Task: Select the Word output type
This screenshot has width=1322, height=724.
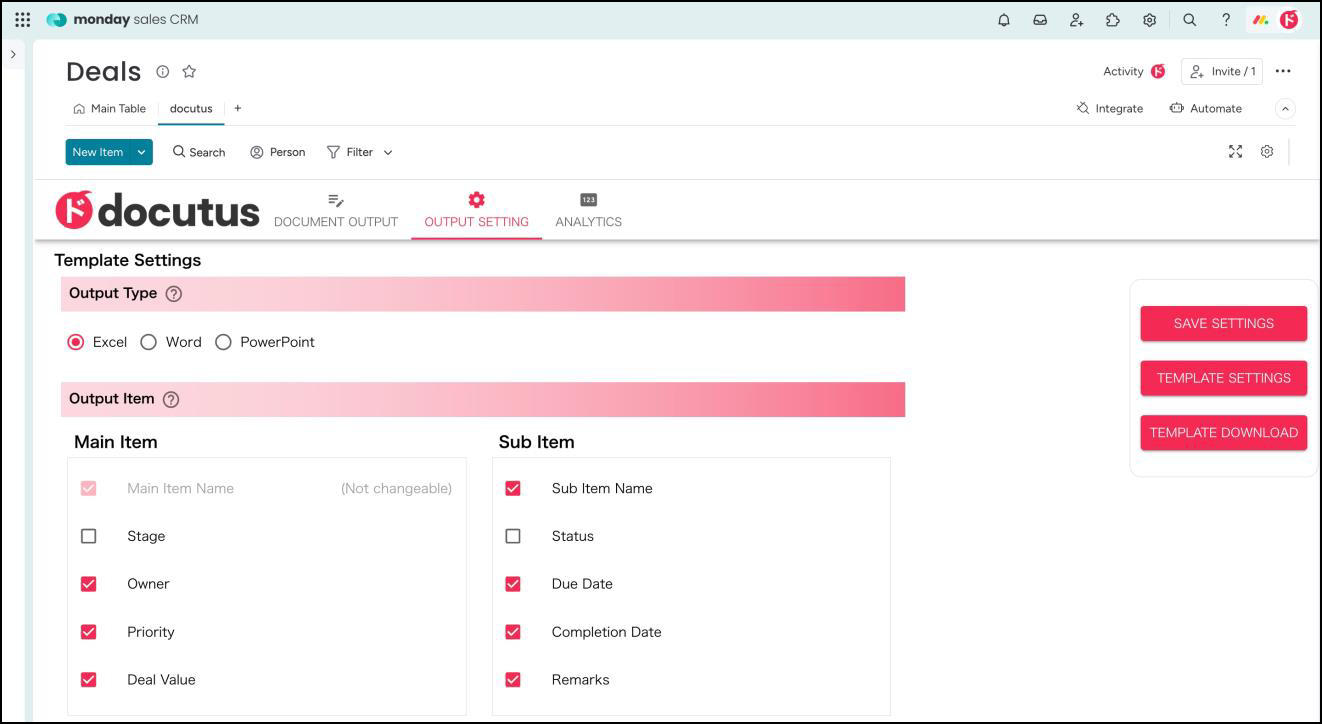Action: pyautogui.click(x=149, y=342)
